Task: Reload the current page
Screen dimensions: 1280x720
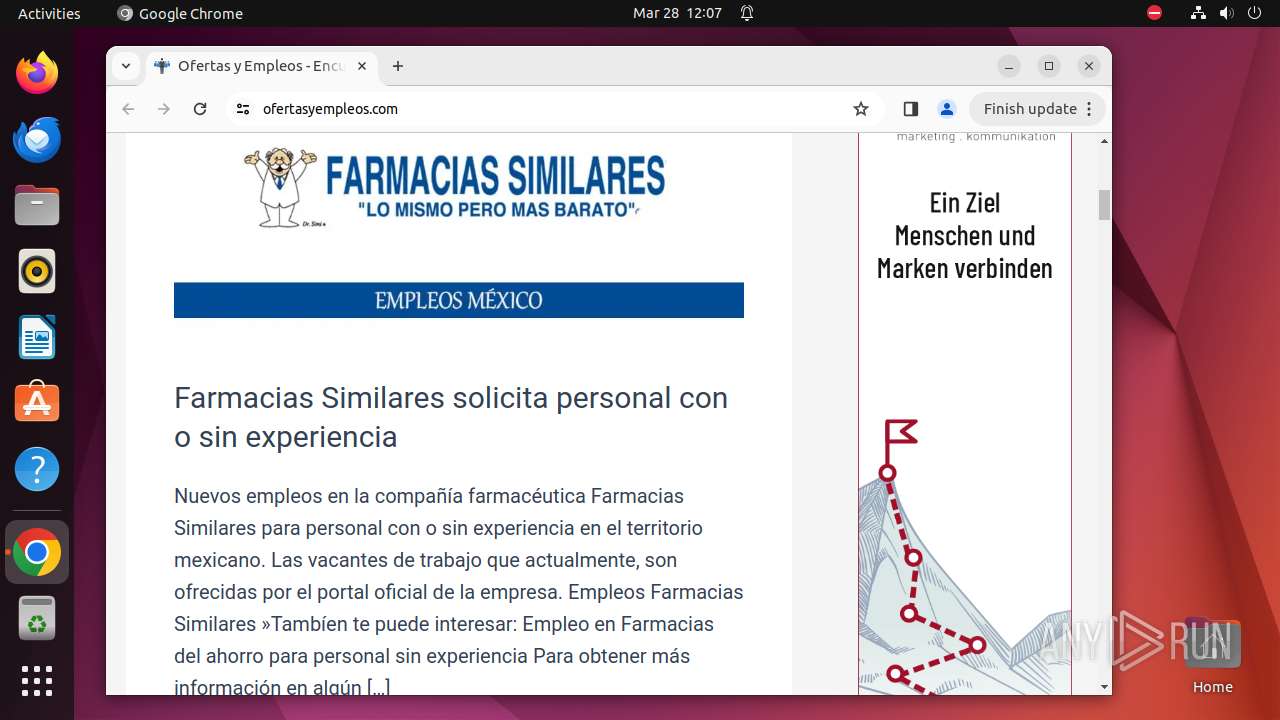Action: [x=200, y=109]
